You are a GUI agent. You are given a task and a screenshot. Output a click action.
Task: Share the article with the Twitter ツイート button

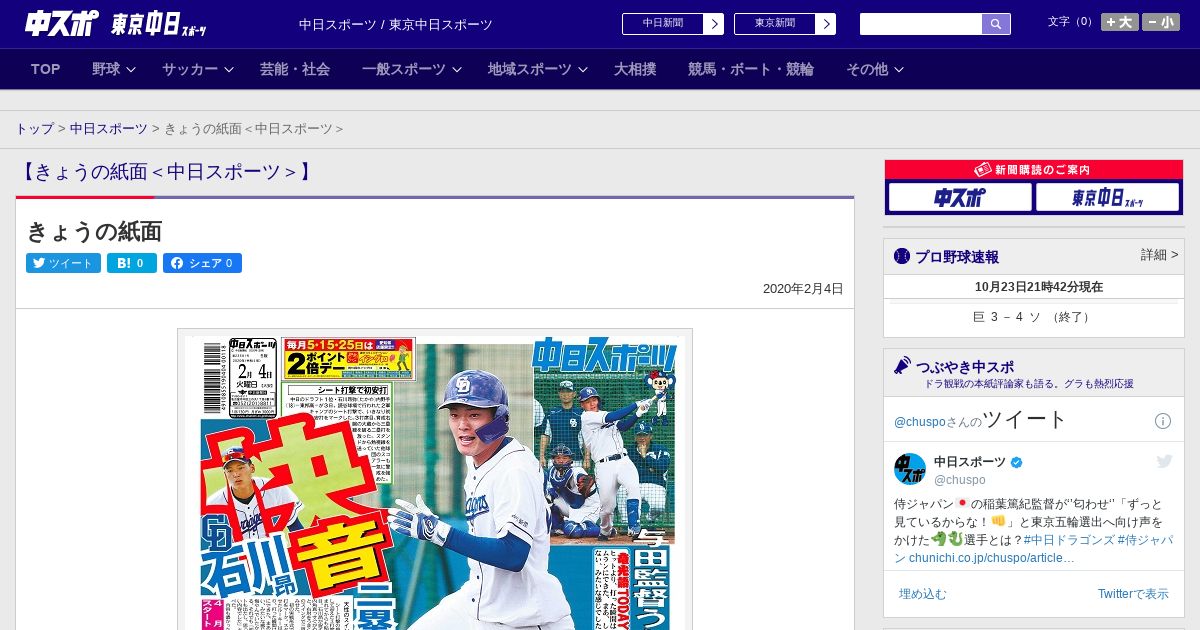point(63,263)
